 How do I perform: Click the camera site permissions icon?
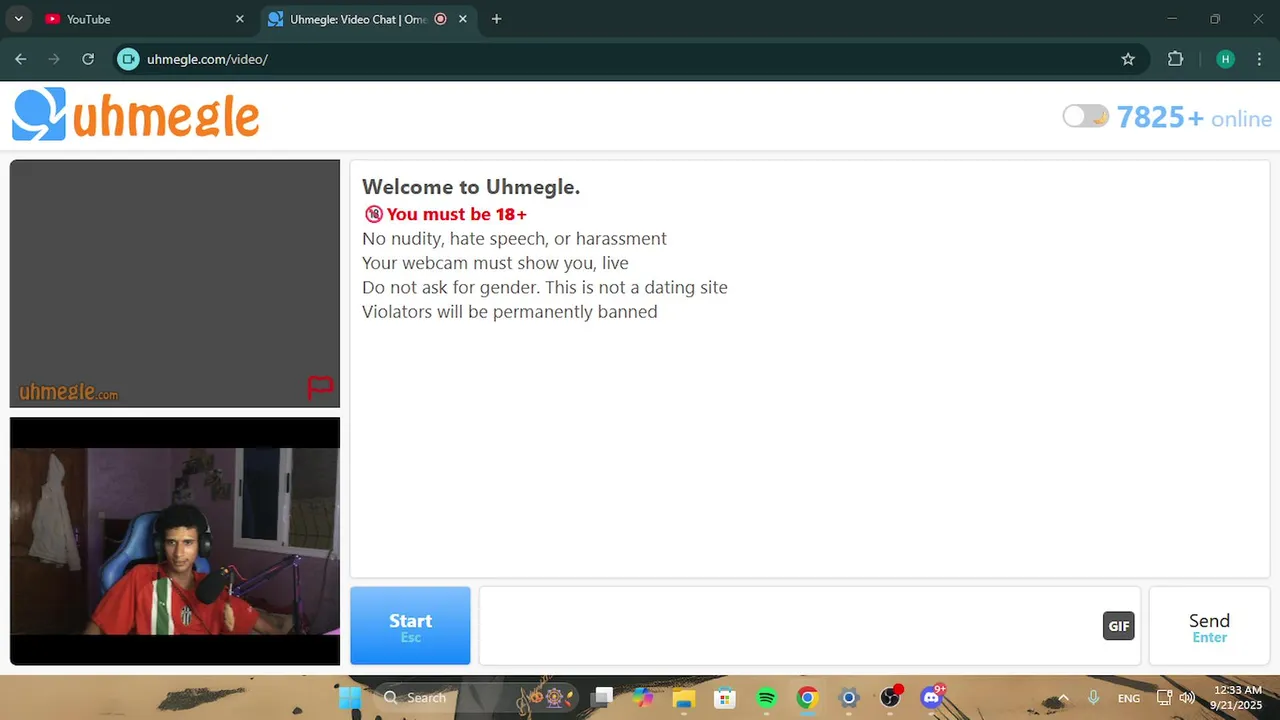(128, 59)
